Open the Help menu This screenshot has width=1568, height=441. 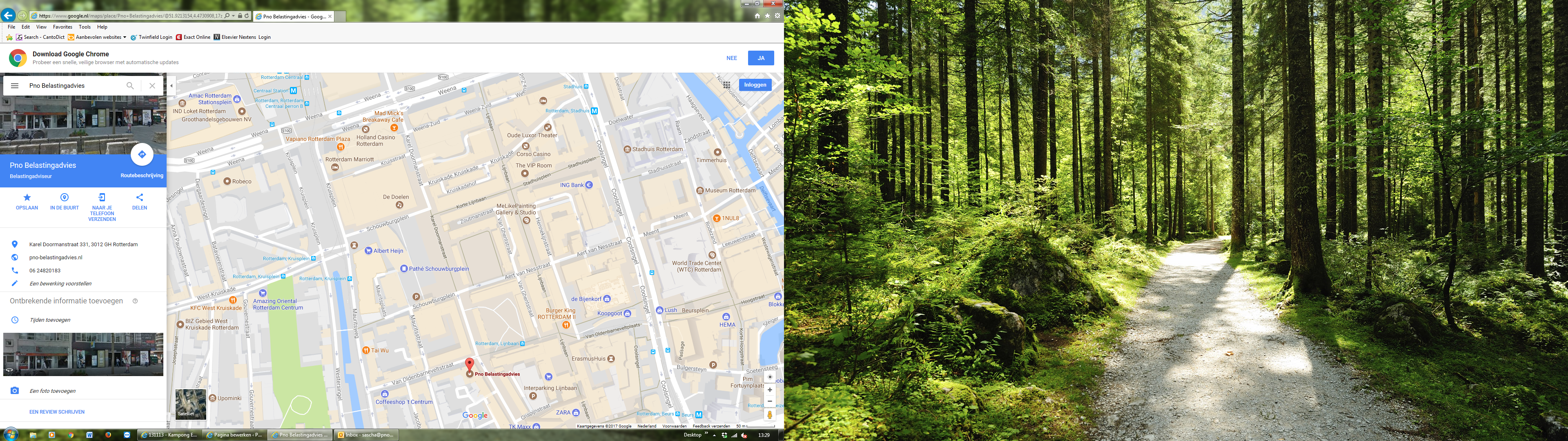102,27
